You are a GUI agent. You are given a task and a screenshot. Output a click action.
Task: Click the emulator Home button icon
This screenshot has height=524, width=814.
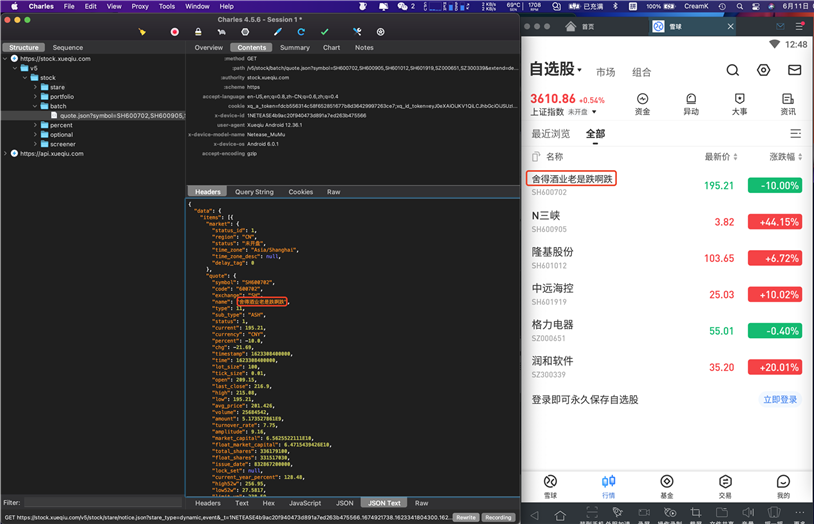[x=560, y=515]
